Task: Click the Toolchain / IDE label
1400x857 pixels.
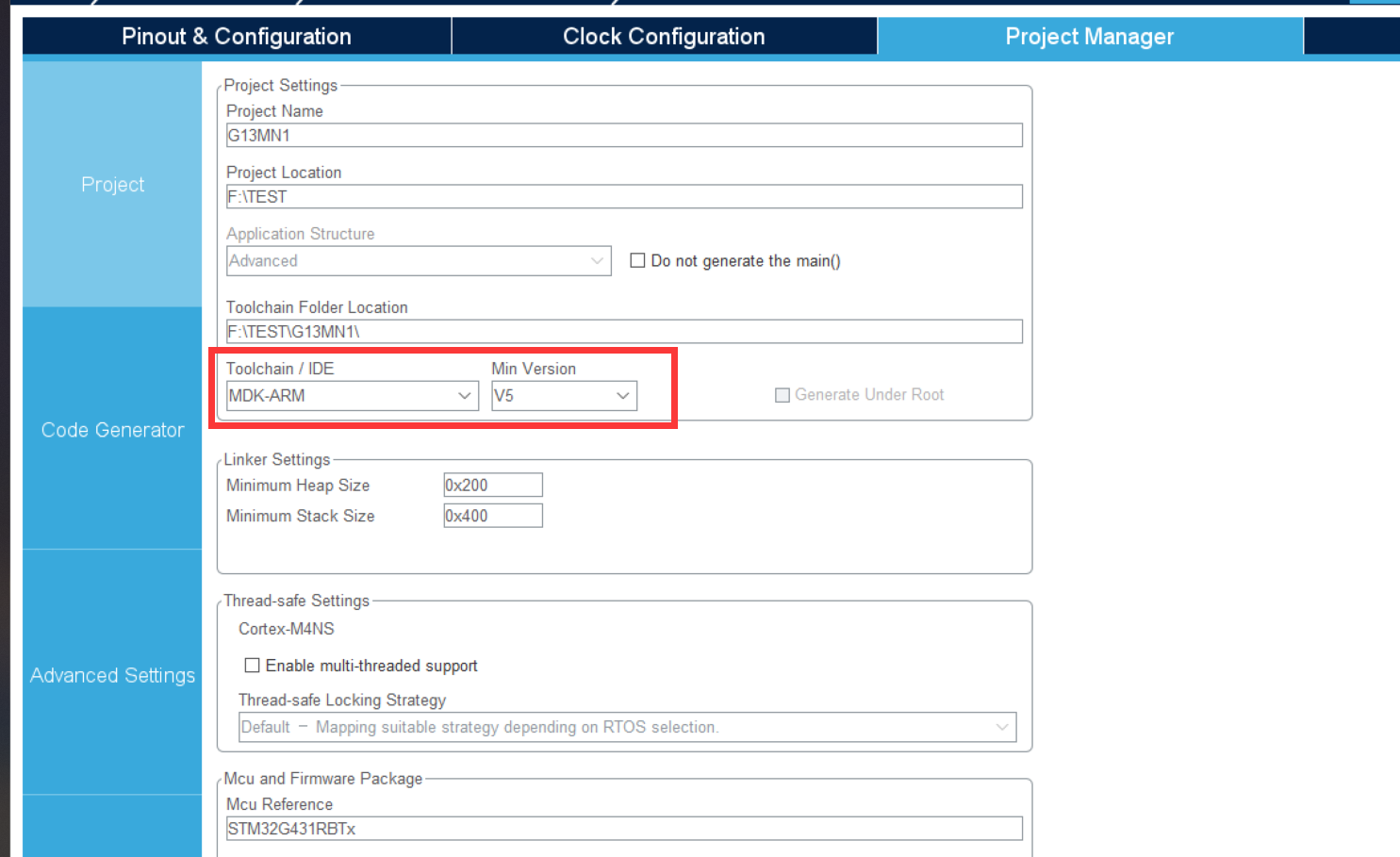Action: pos(280,369)
